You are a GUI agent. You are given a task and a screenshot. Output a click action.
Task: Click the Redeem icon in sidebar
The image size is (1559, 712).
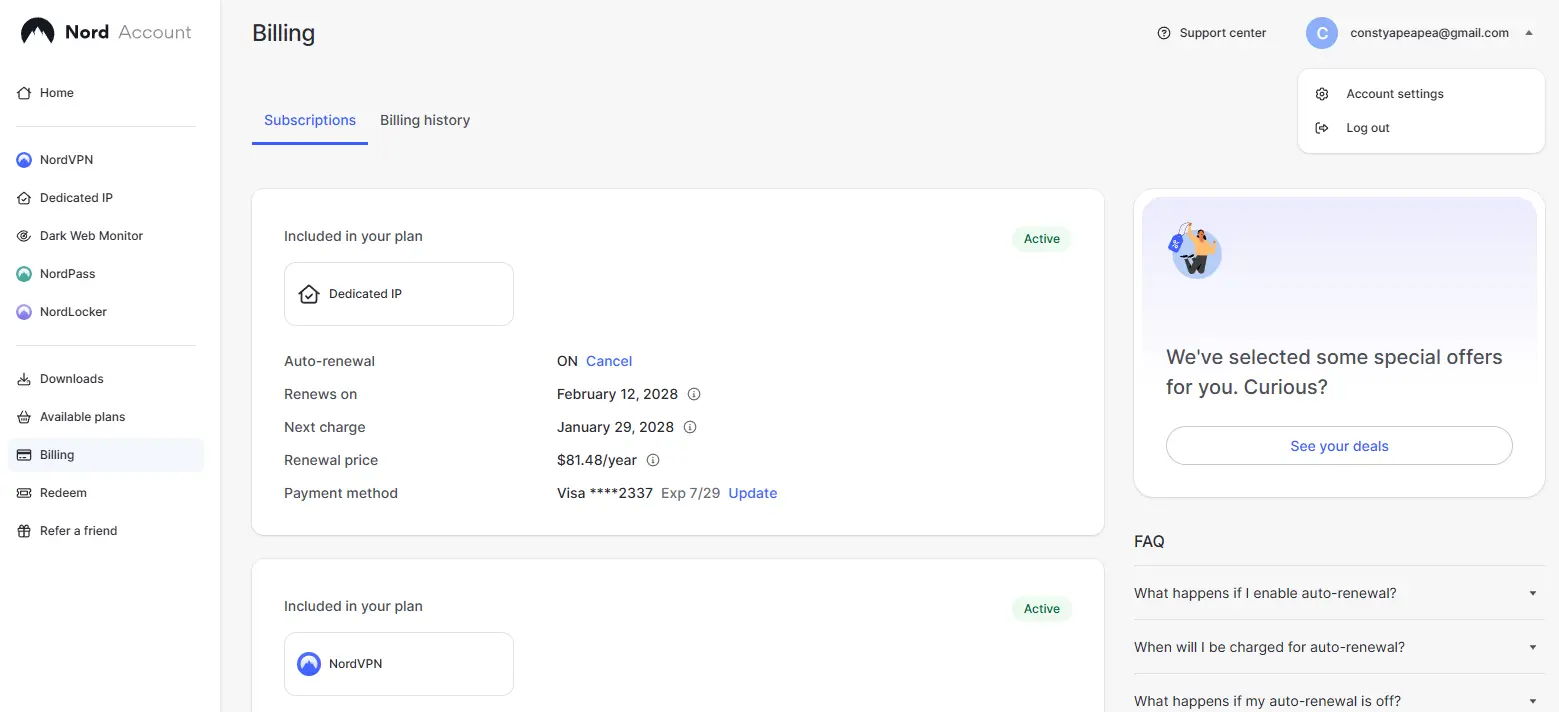24,493
